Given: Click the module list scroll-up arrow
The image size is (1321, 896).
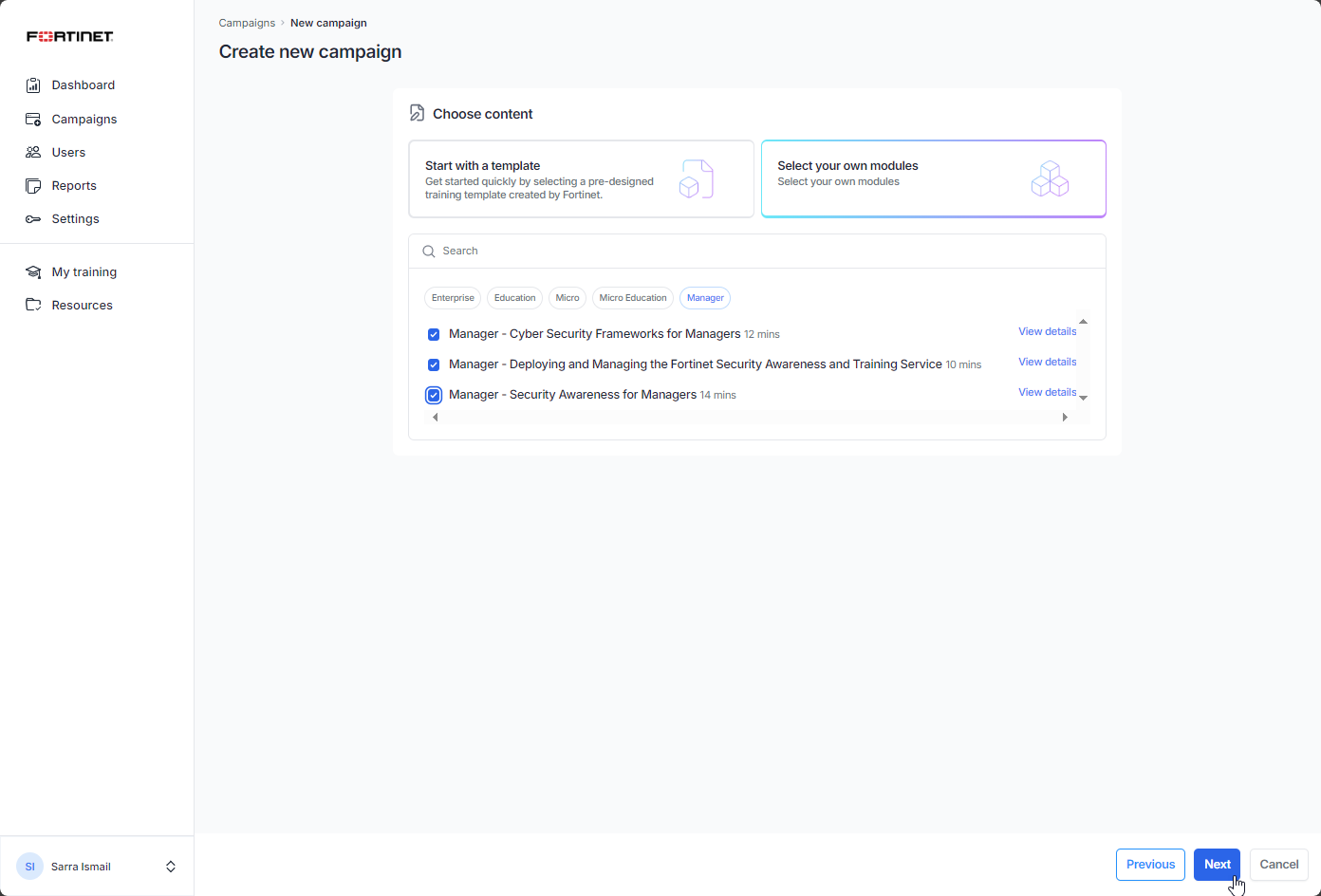Looking at the screenshot, I should click(x=1083, y=322).
